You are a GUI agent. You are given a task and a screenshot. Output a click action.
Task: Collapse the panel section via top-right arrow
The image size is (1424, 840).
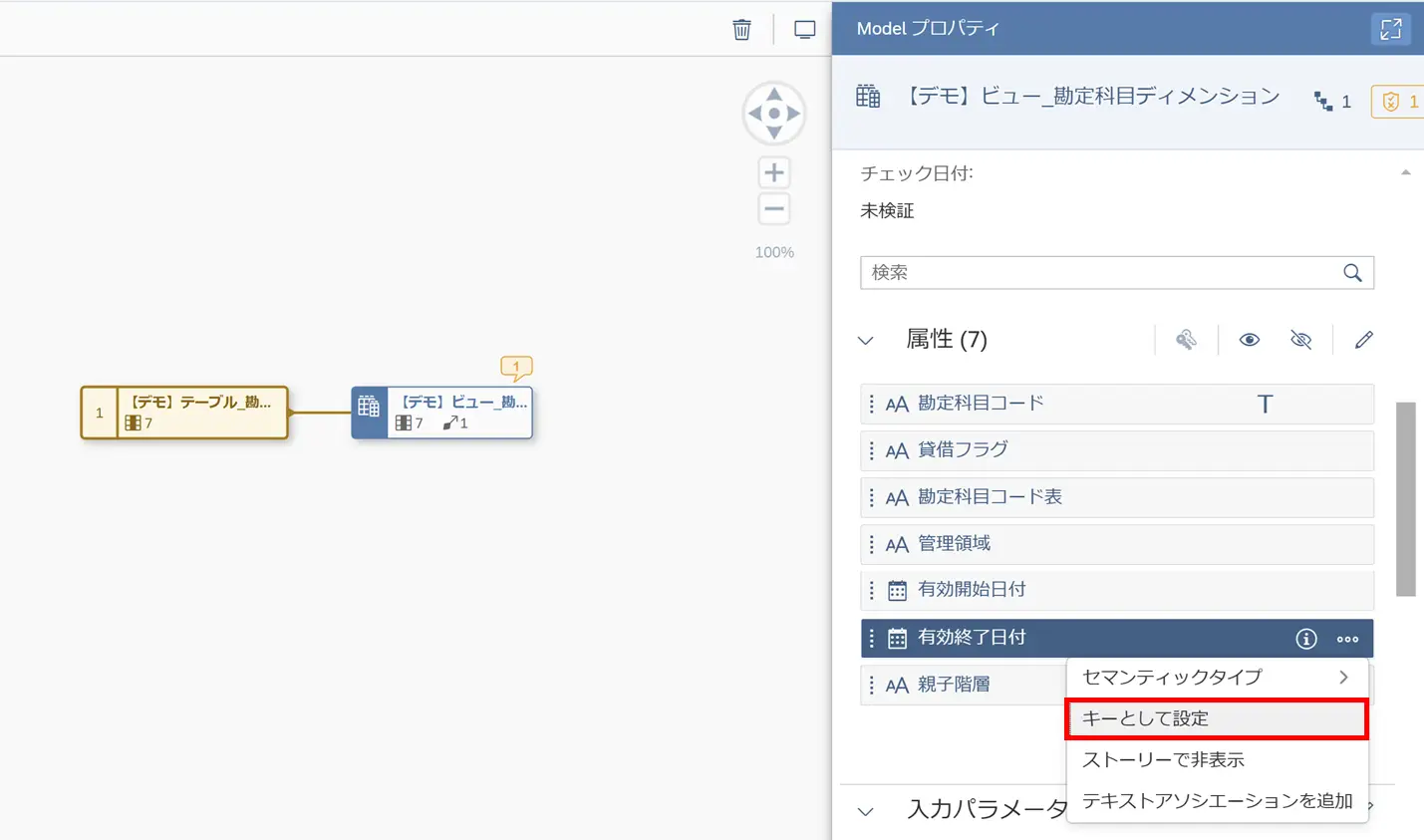[1405, 172]
